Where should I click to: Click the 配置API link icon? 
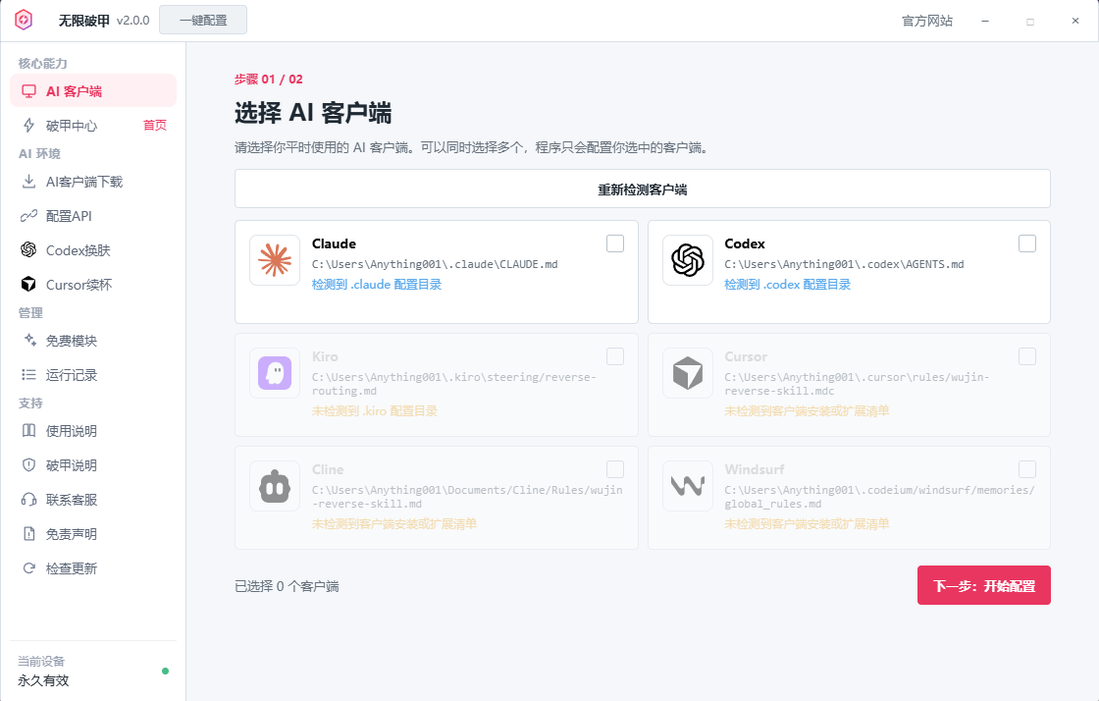tap(29, 216)
